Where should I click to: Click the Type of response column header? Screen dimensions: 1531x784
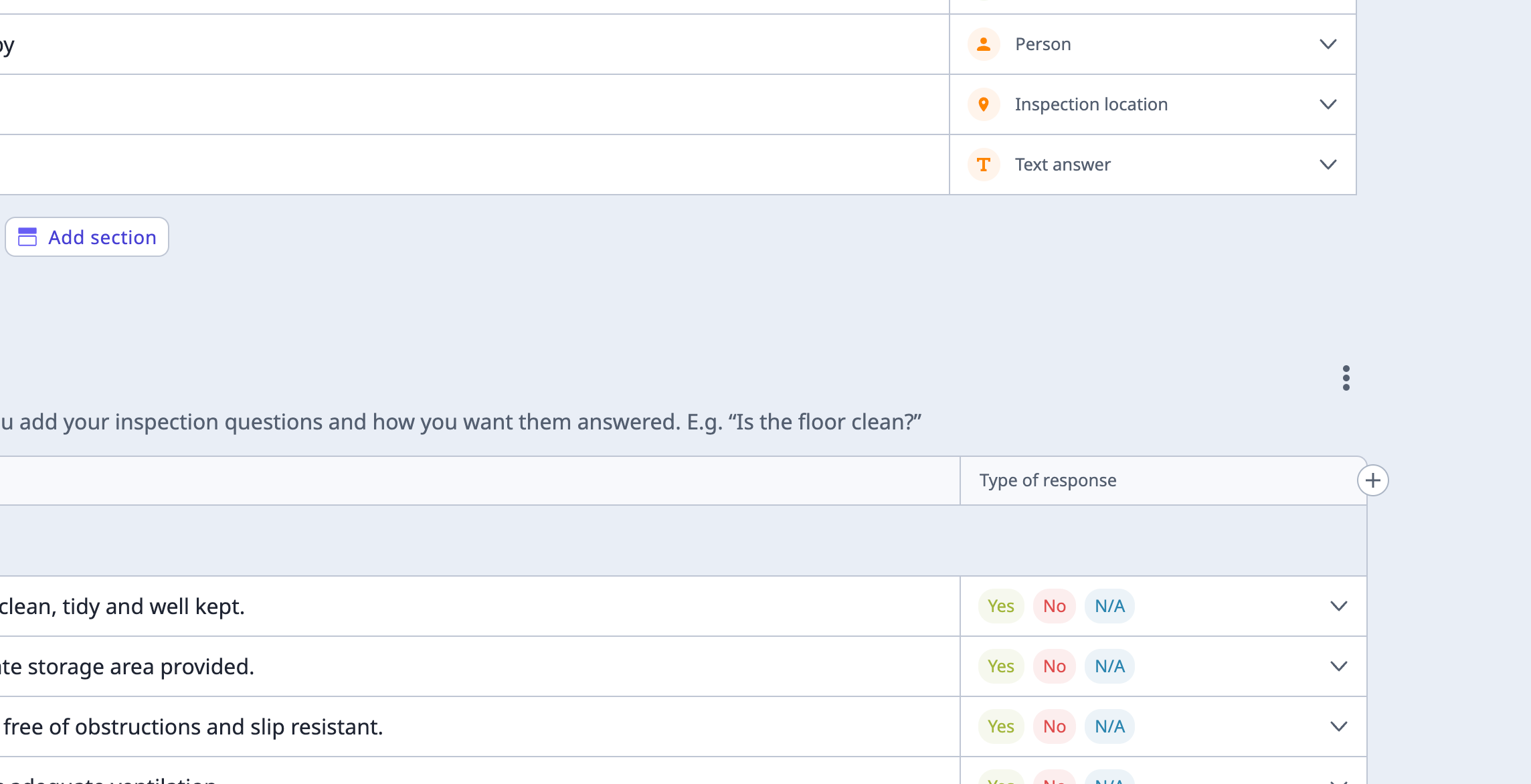pos(1048,480)
